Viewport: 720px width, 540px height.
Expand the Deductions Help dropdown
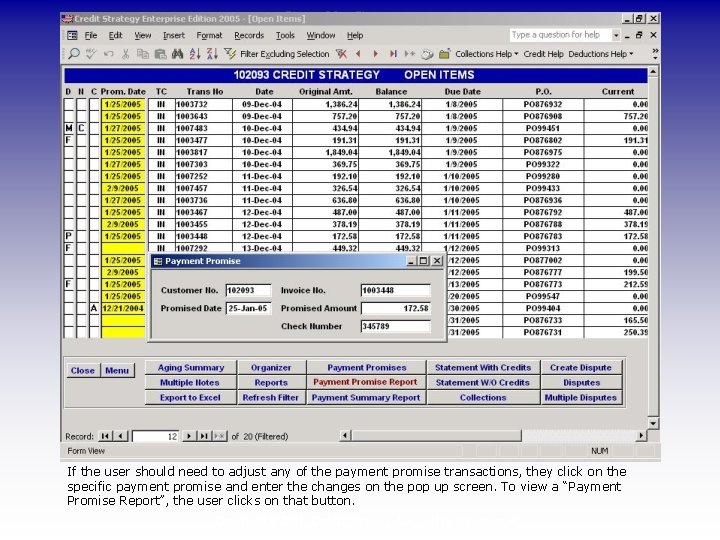(x=631, y=54)
